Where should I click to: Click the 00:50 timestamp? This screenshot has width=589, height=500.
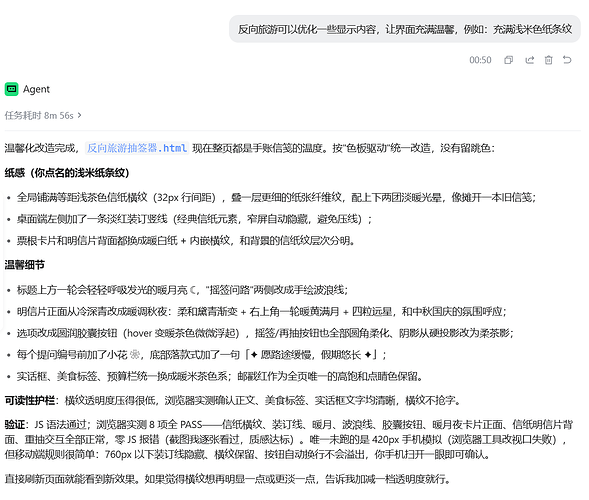[x=480, y=60]
